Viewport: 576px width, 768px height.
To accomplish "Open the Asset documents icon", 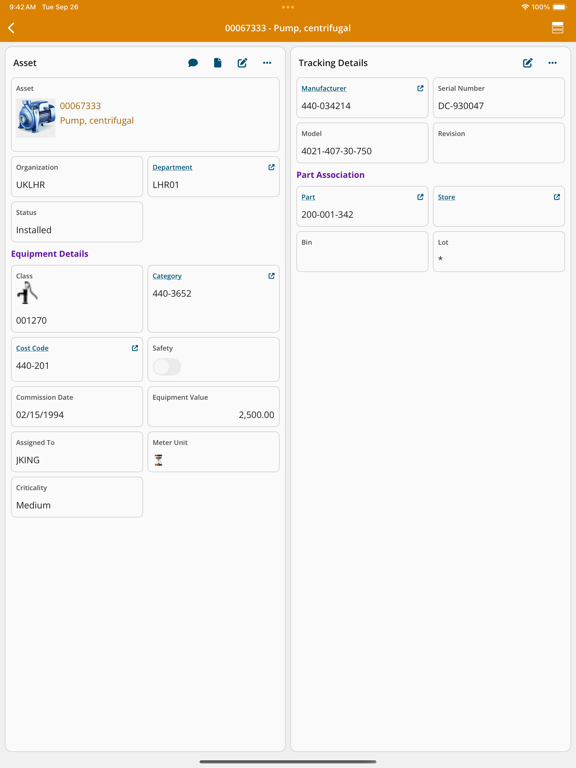I will 217,63.
